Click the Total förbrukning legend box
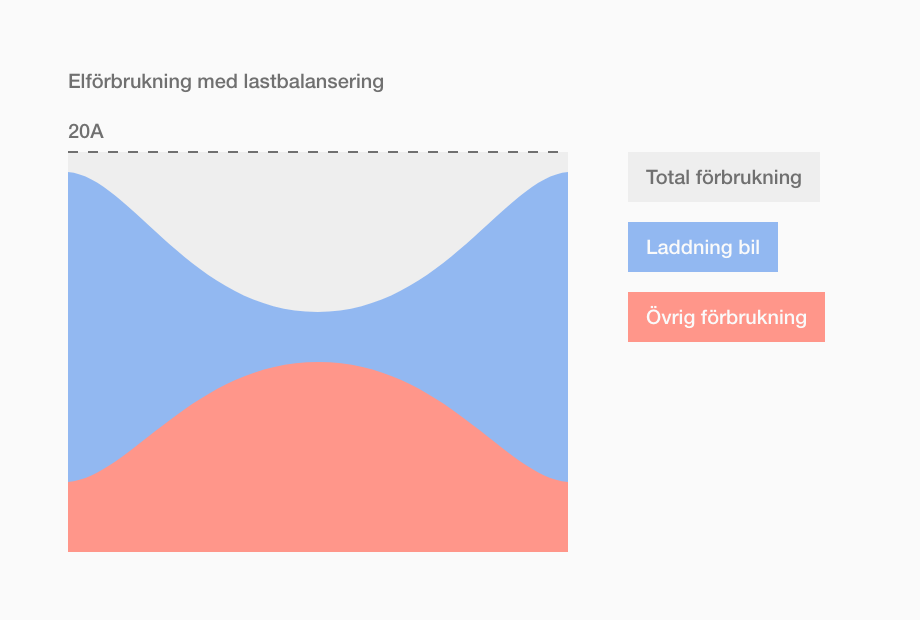This screenshot has height=620, width=920. coord(723,177)
